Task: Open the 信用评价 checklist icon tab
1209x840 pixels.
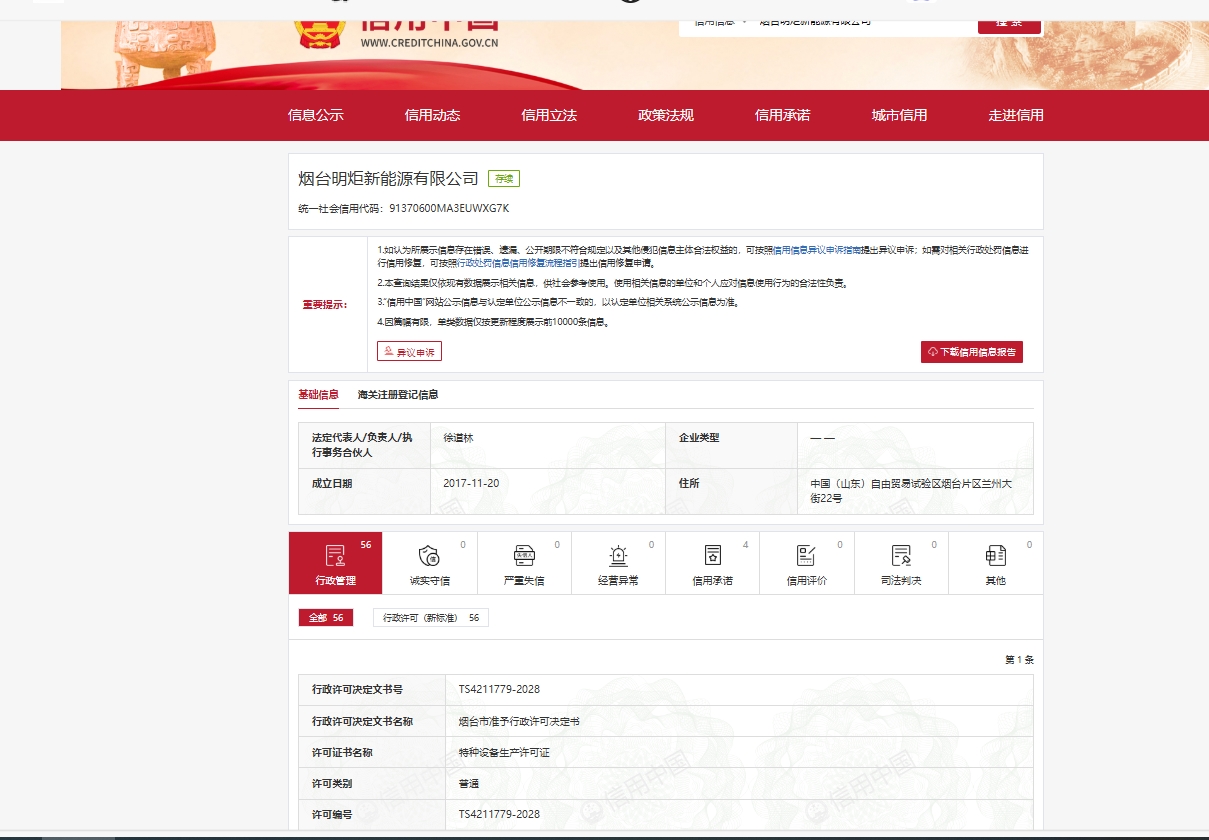Action: pyautogui.click(x=806, y=563)
